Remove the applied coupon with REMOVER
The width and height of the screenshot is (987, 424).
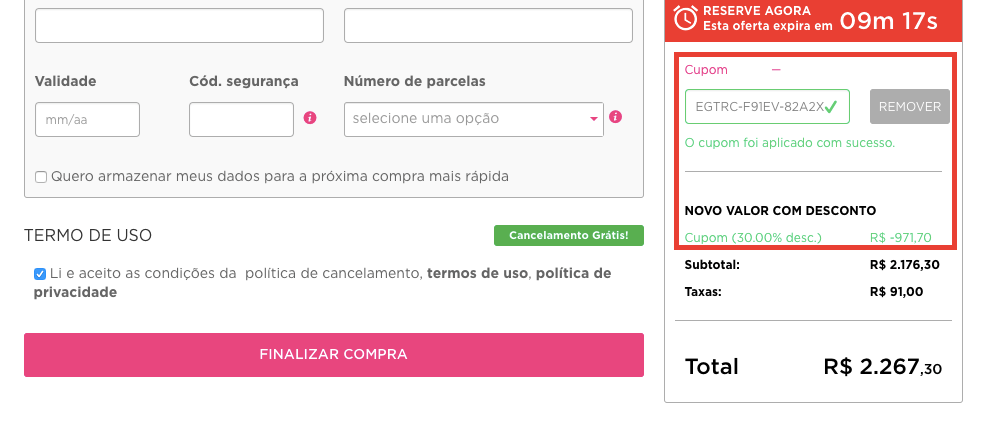909,106
